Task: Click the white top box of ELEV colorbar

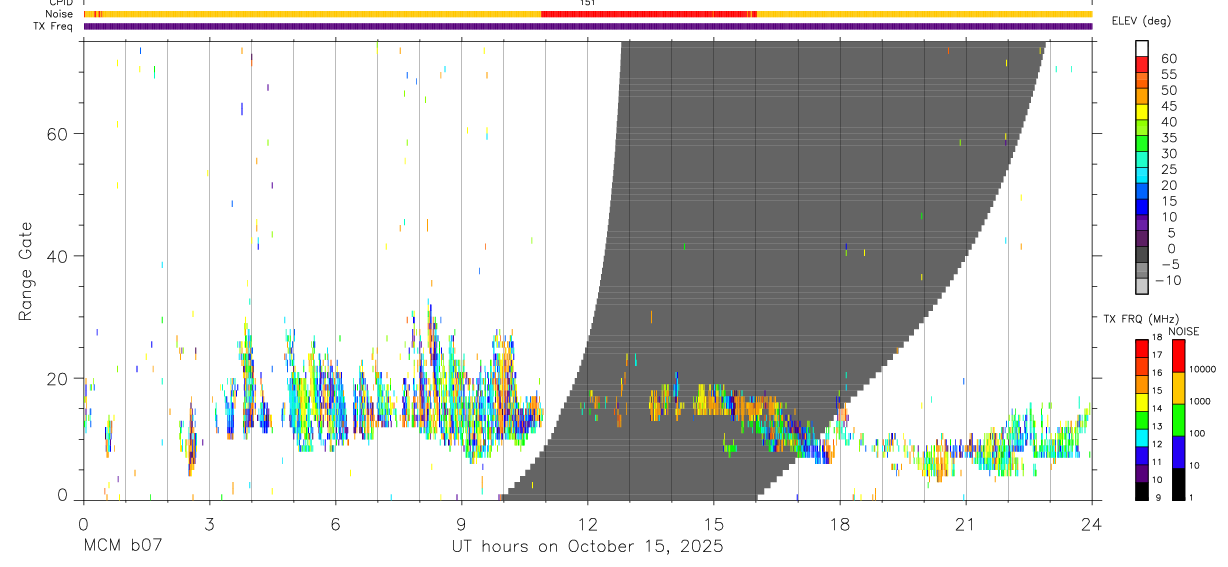Action: click(x=1142, y=49)
